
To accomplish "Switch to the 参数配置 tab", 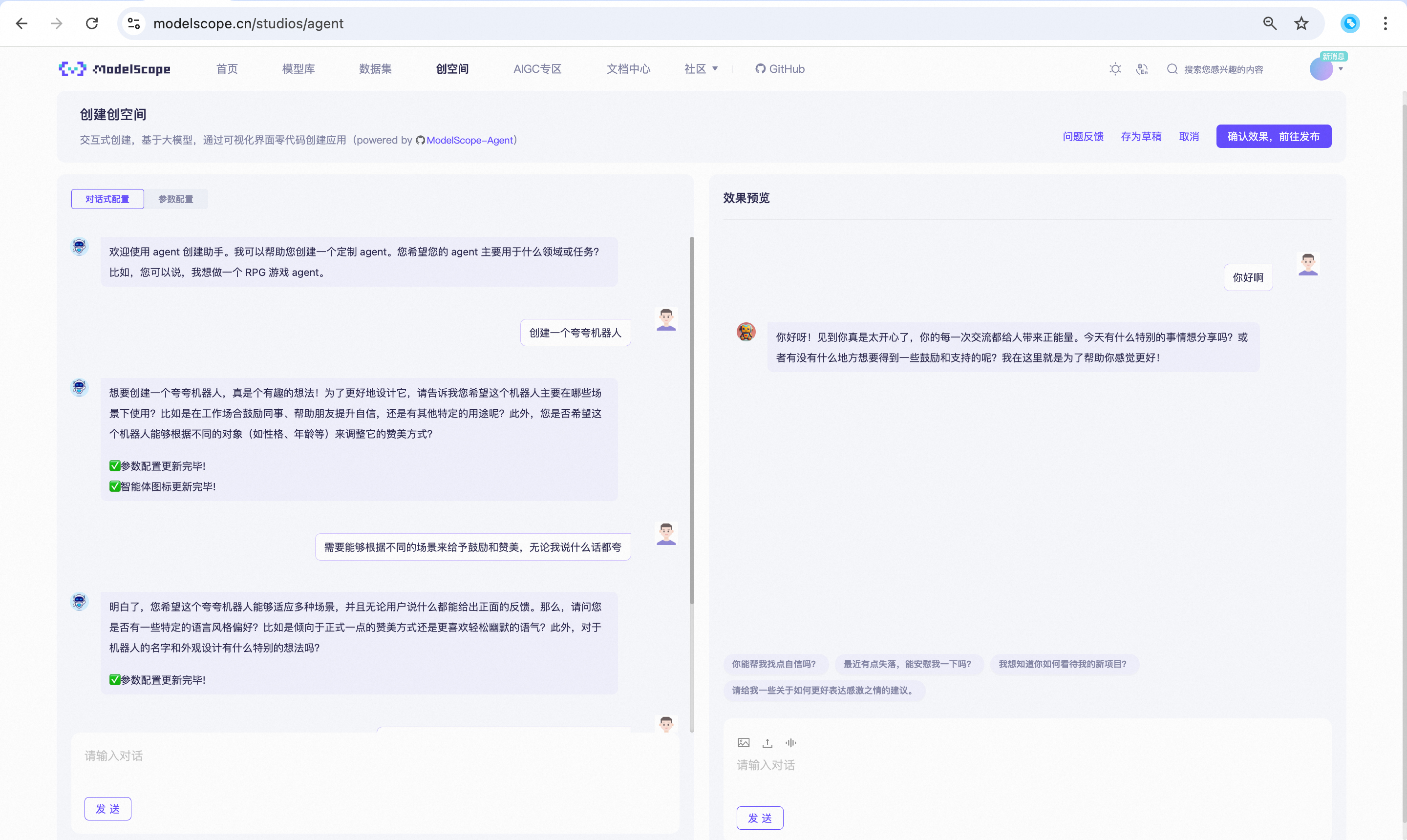I will (175, 199).
